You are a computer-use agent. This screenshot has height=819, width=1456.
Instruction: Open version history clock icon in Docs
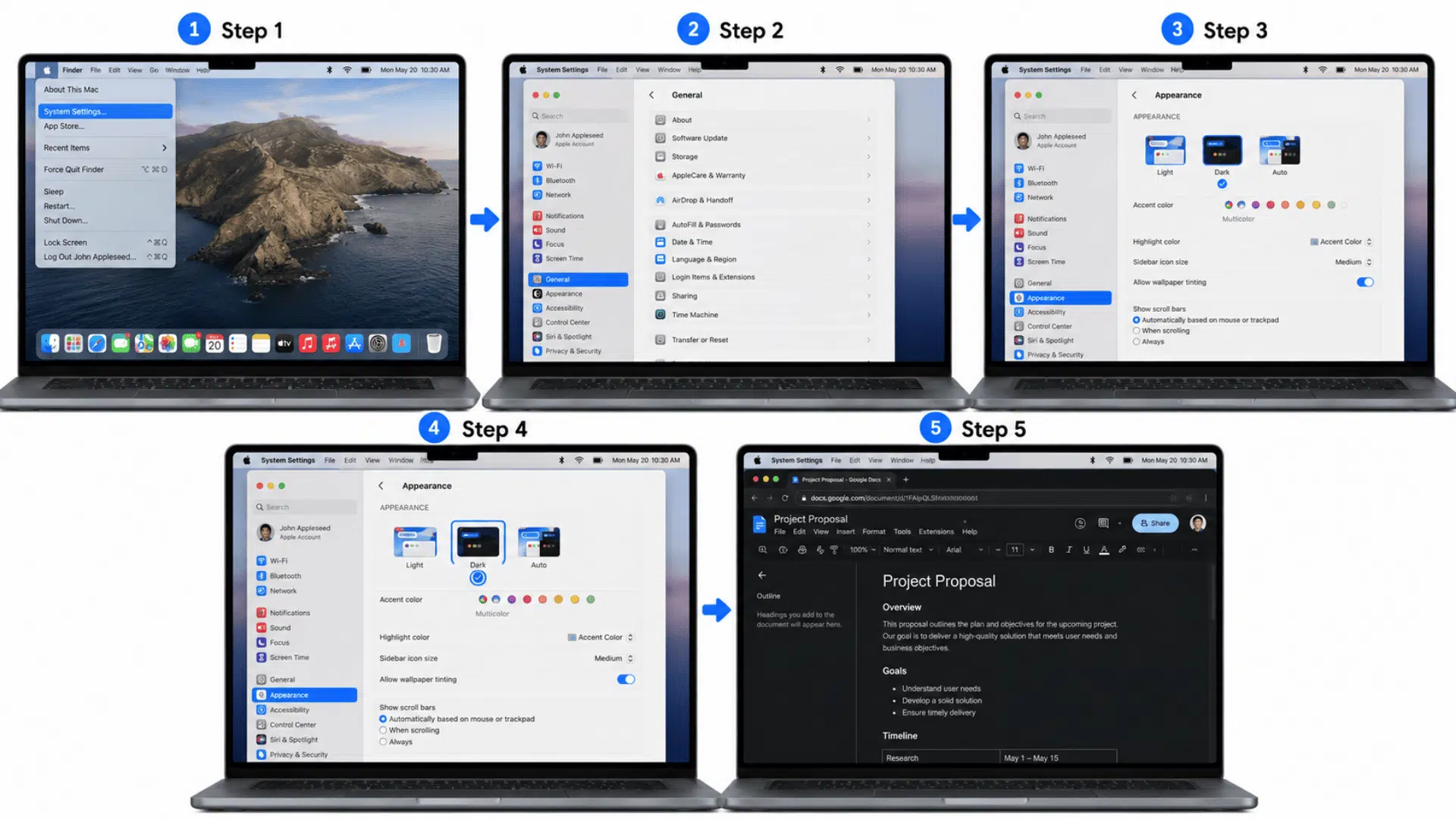[1081, 523]
